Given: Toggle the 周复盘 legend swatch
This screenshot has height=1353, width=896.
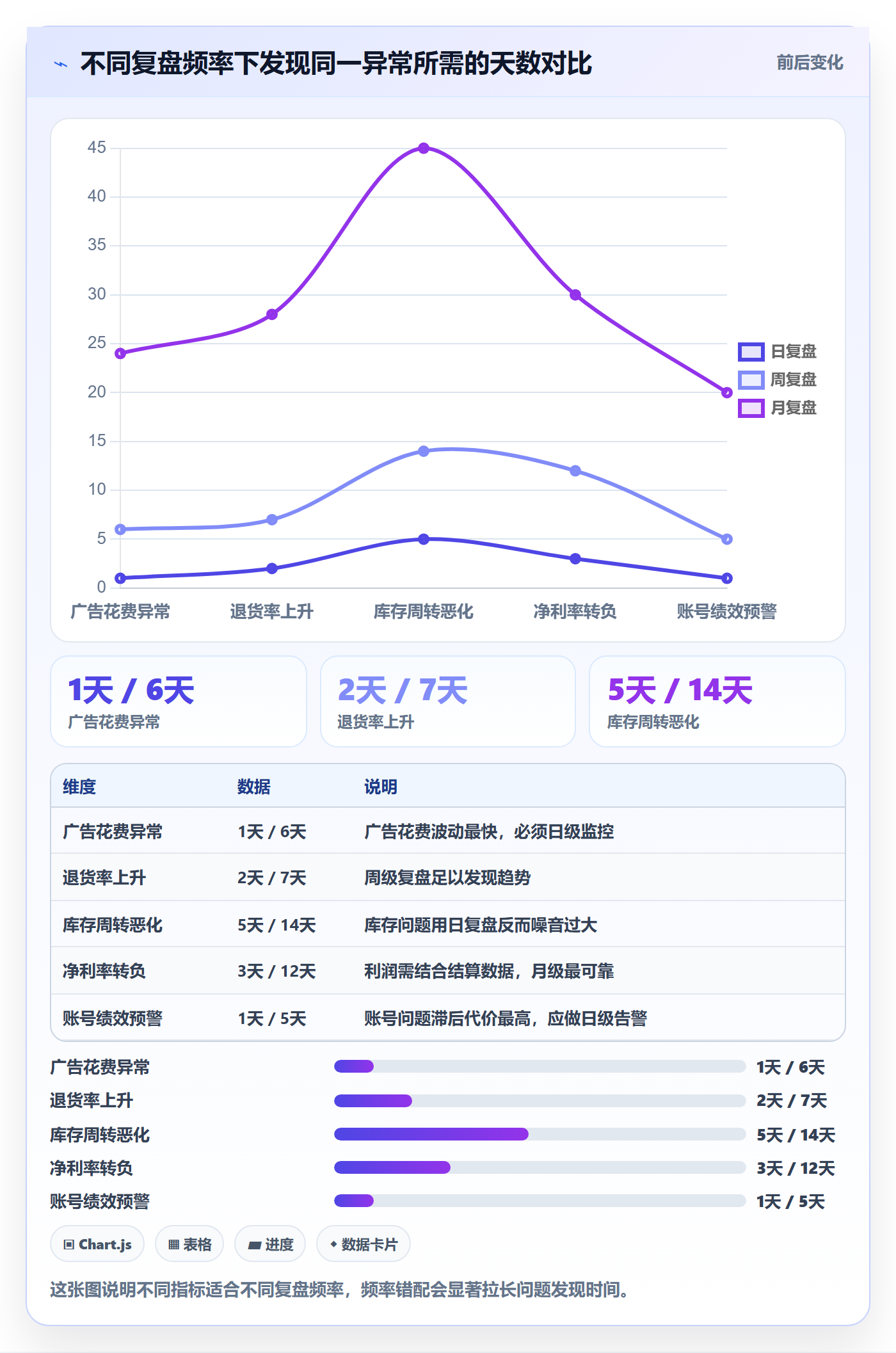Looking at the screenshot, I should 751,380.
